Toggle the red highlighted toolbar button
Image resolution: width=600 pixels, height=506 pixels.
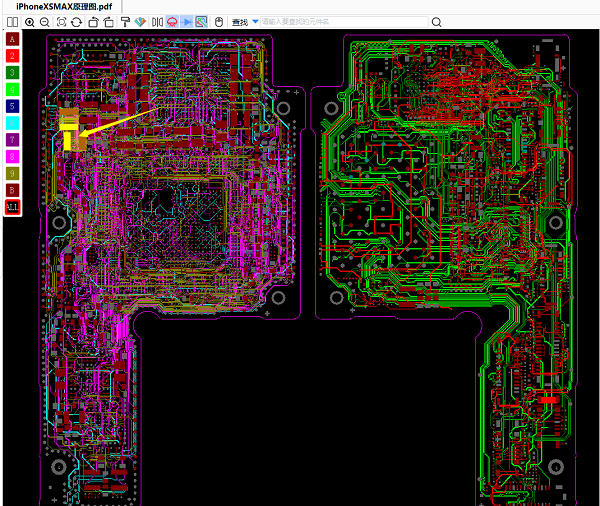coord(171,21)
